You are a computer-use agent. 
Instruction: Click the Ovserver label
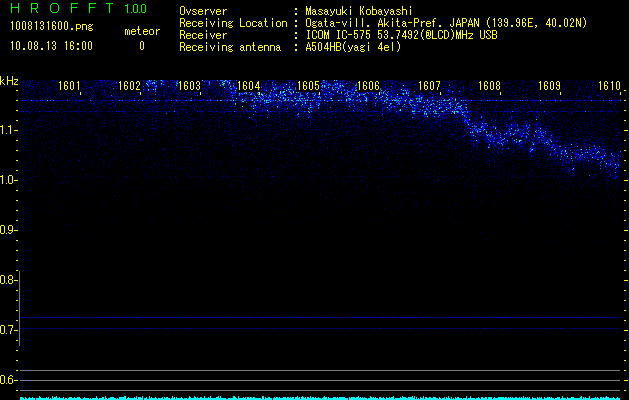pyautogui.click(x=203, y=11)
